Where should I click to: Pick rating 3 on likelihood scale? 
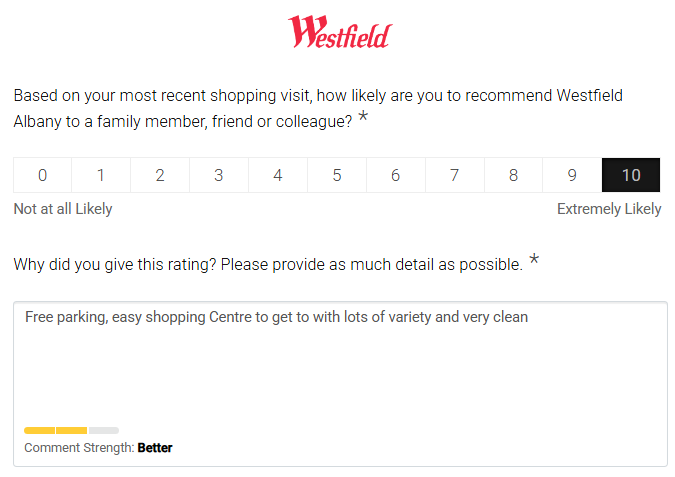click(x=219, y=175)
